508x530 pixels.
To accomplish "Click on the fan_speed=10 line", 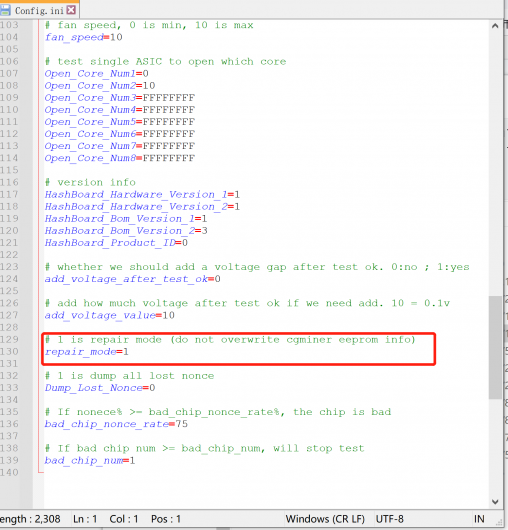I will (x=83, y=37).
